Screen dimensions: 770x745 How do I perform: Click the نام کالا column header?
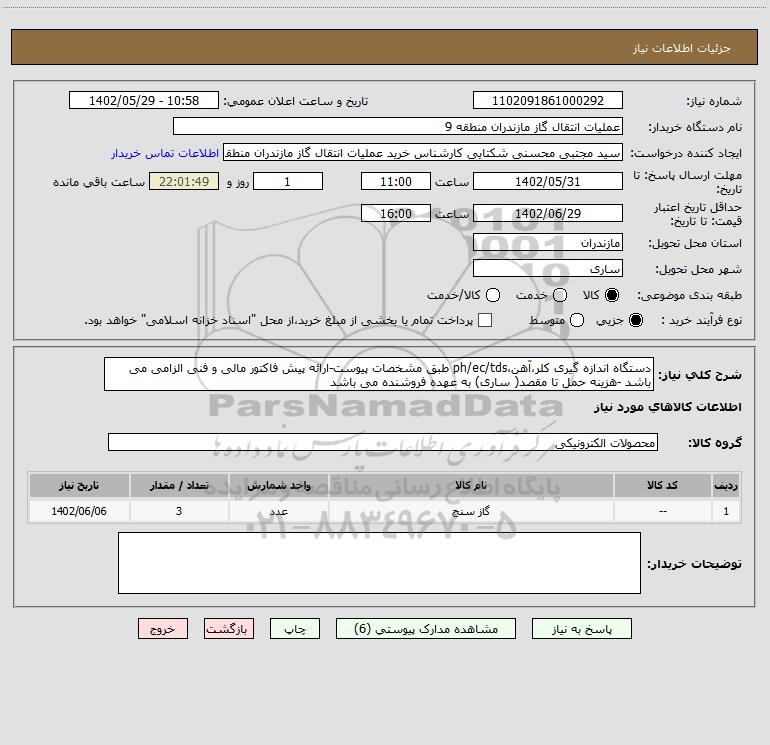pyautogui.click(x=471, y=485)
